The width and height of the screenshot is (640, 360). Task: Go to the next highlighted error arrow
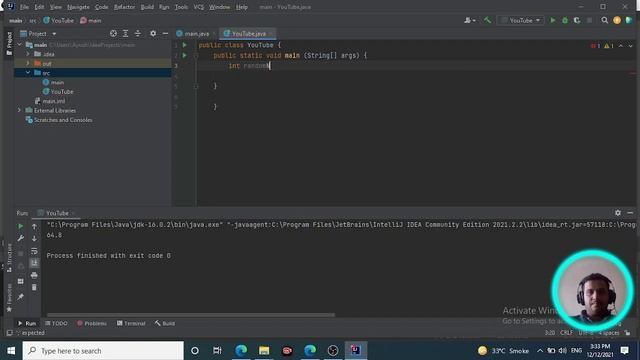pos(630,46)
